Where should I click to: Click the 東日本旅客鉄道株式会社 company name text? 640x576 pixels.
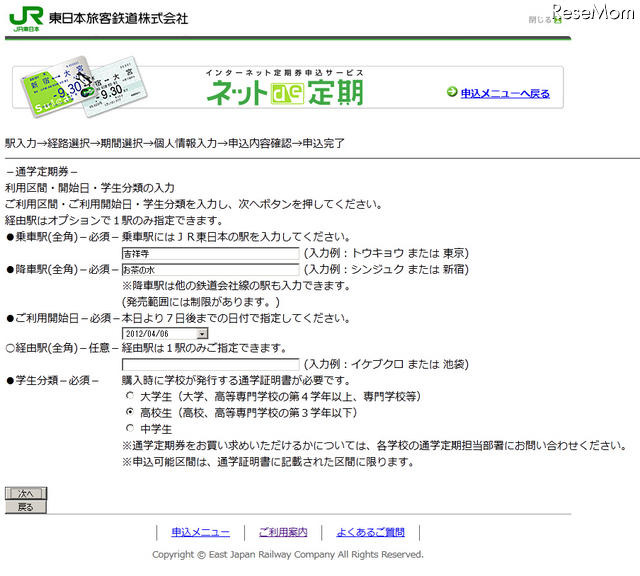tap(118, 19)
